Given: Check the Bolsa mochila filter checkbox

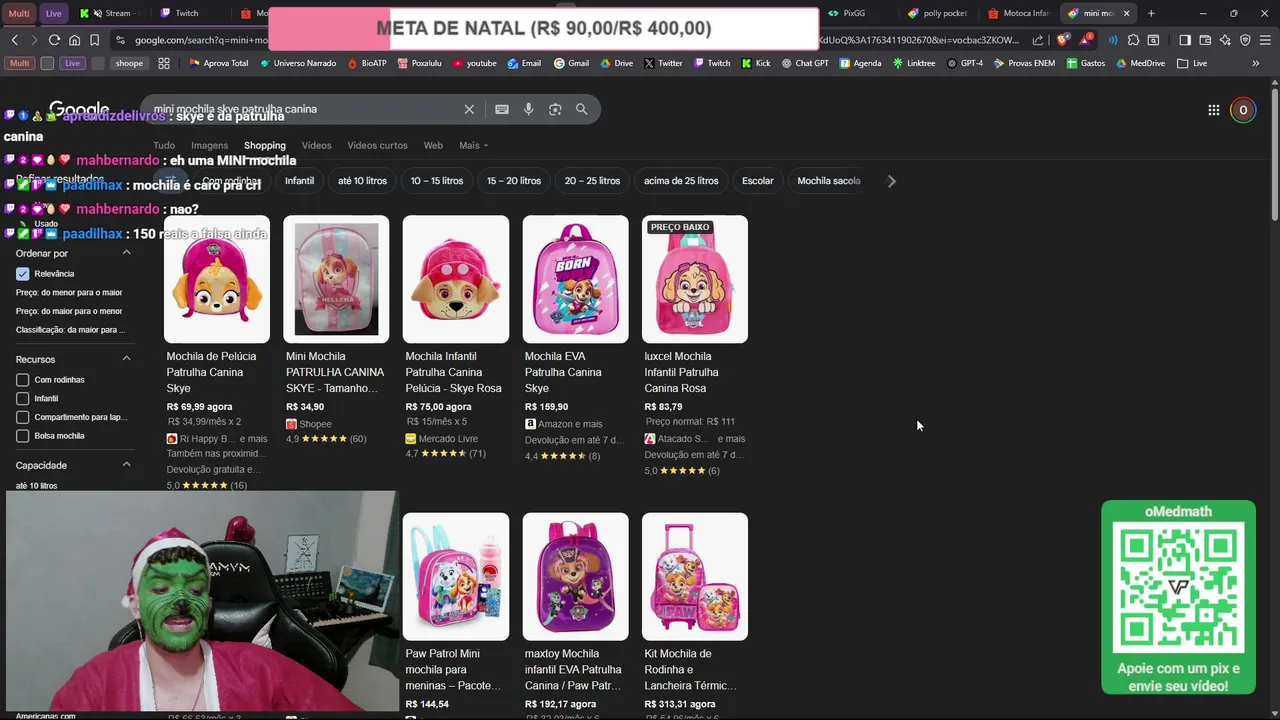Looking at the screenshot, I should tap(22, 436).
